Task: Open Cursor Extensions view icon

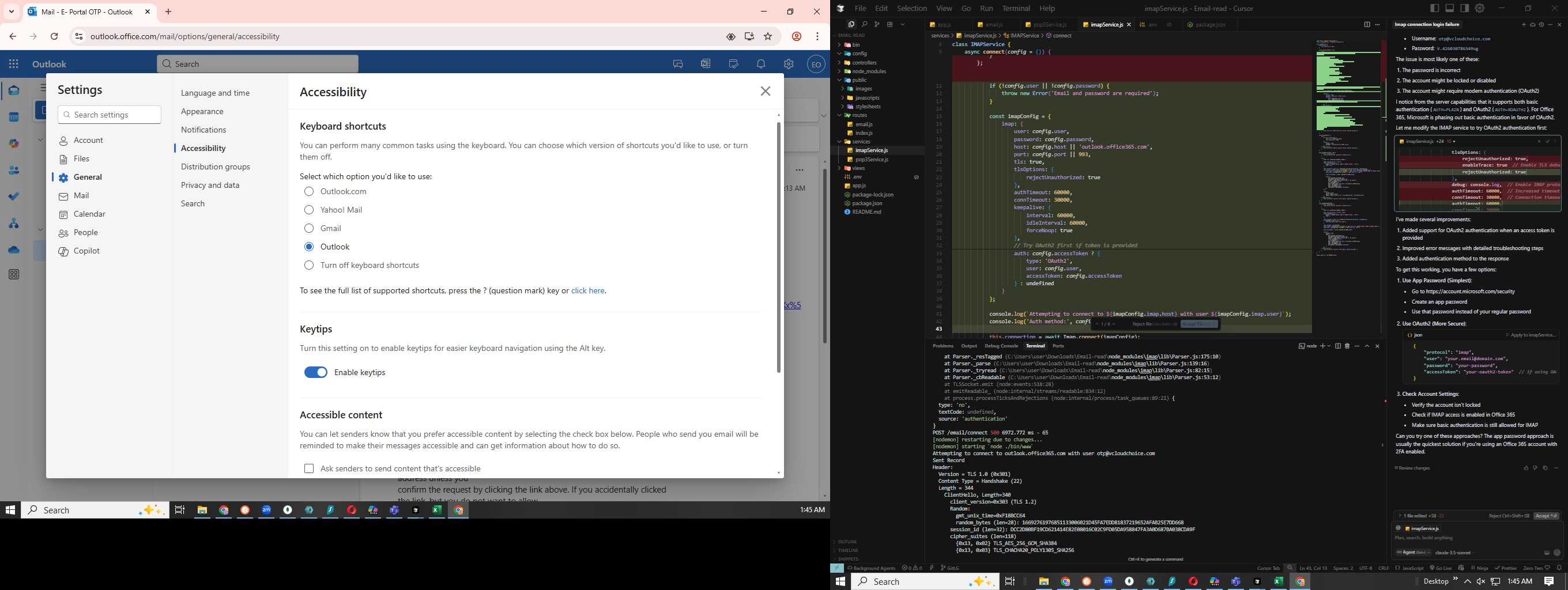Action: 890,24
